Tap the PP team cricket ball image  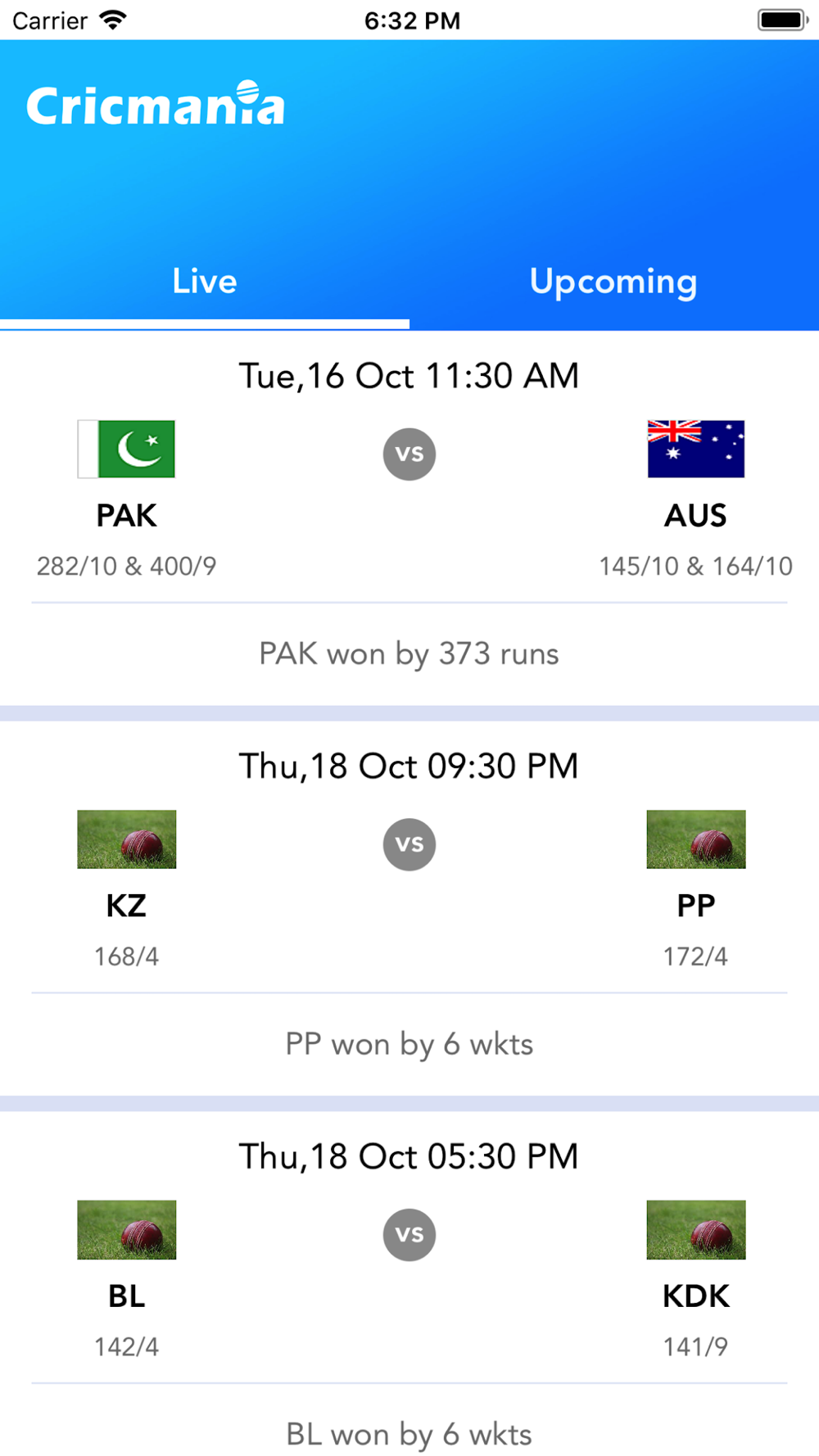[x=696, y=839]
